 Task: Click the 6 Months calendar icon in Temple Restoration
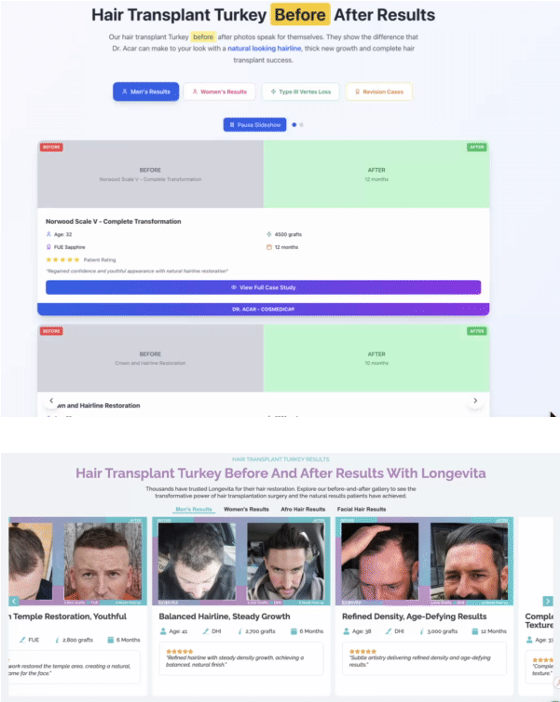point(111,640)
